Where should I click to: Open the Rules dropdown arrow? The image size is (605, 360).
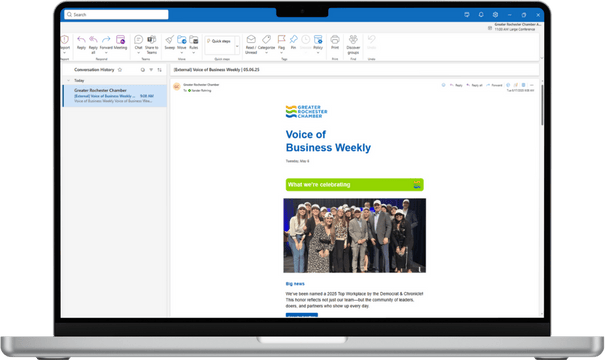(194, 53)
